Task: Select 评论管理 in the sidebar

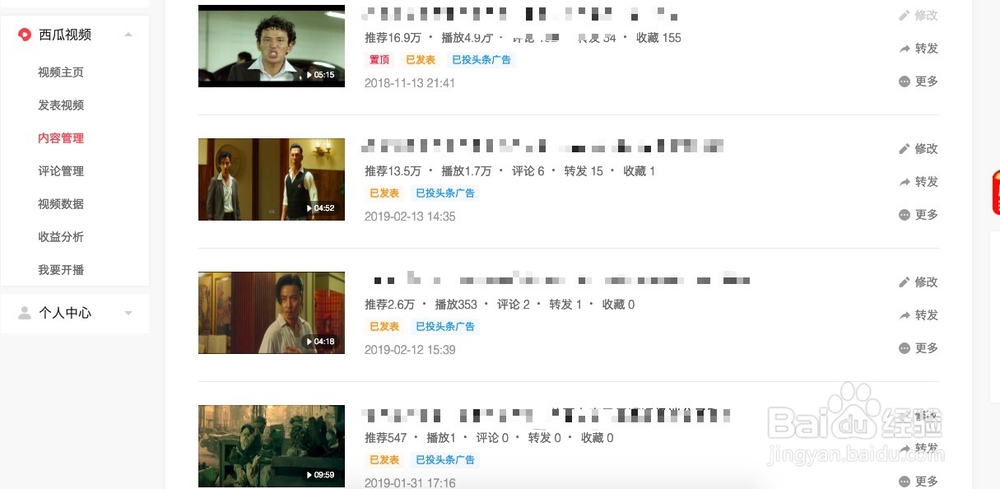Action: (61, 171)
